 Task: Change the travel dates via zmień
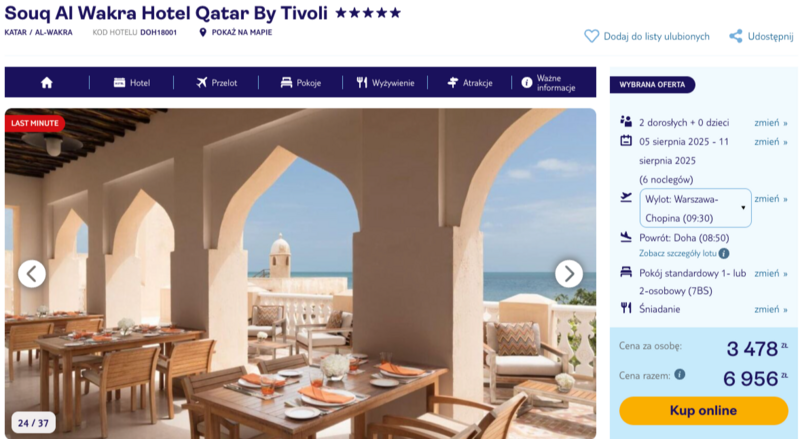[770, 141]
